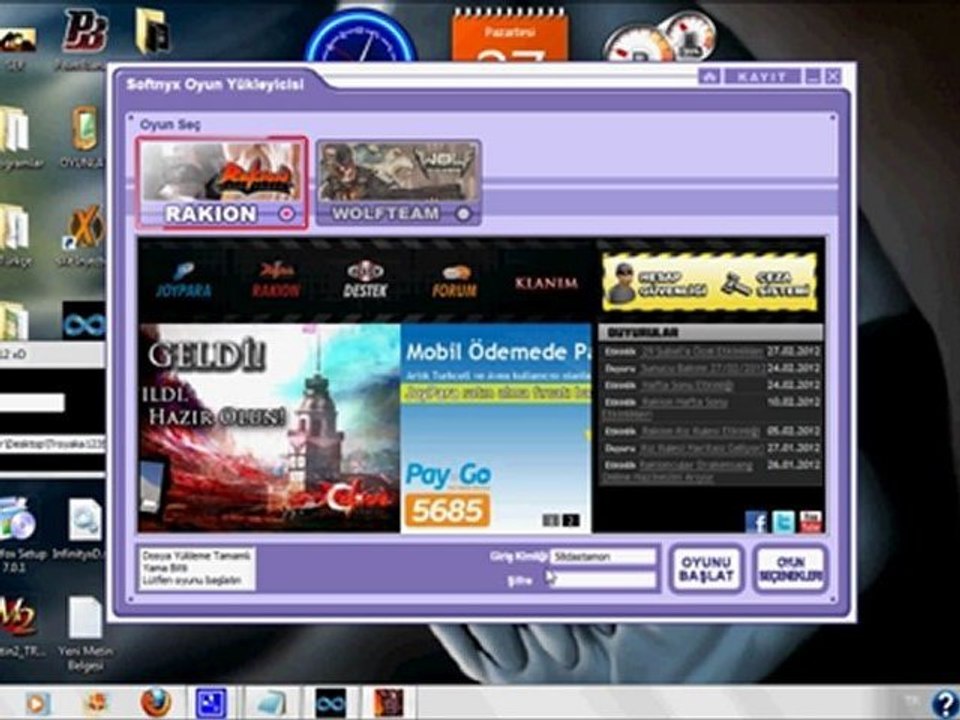Click the media player taskbar icon
960x720 pixels.
(x=37, y=703)
